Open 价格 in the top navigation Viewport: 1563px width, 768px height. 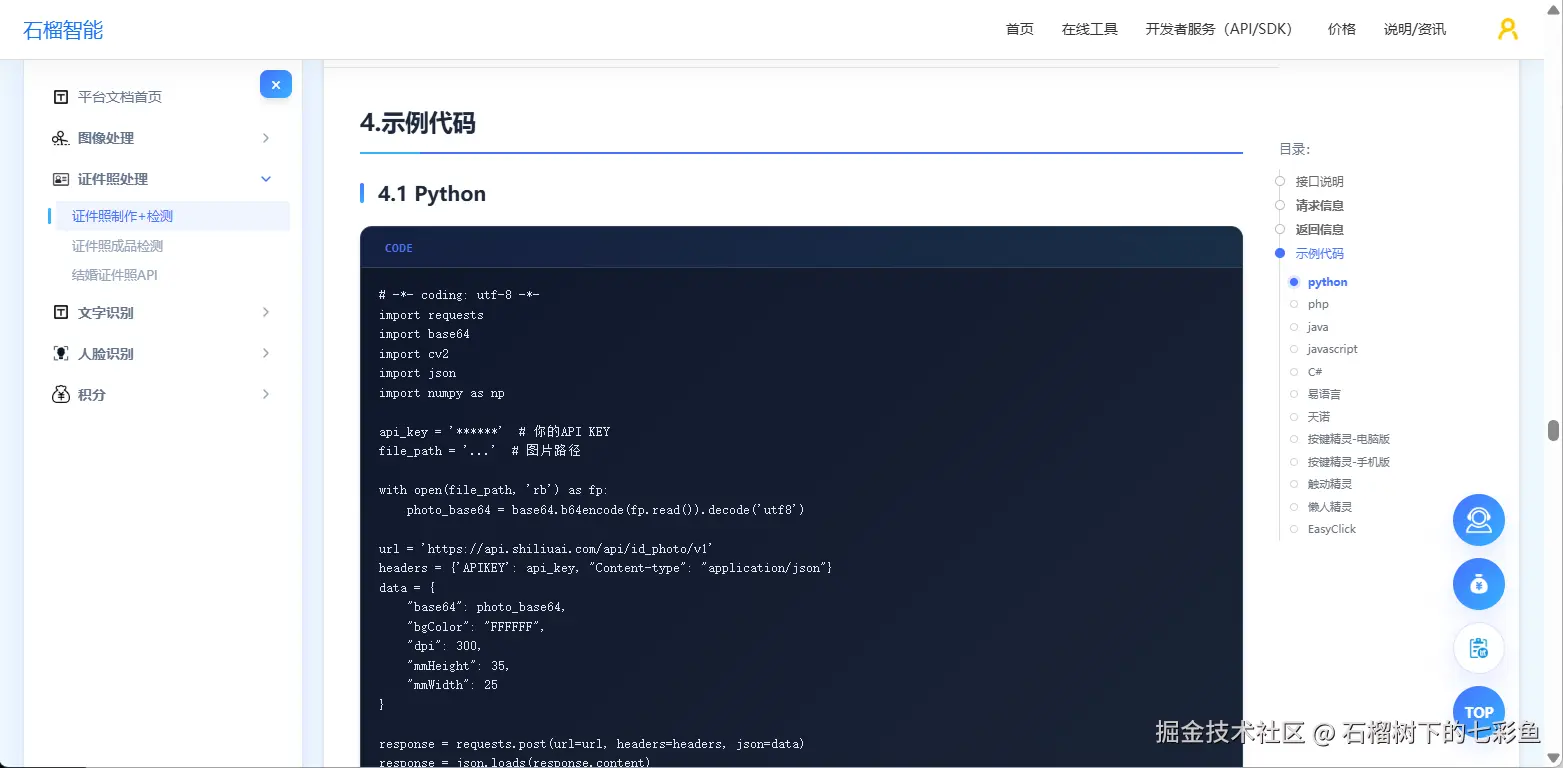(x=1342, y=29)
